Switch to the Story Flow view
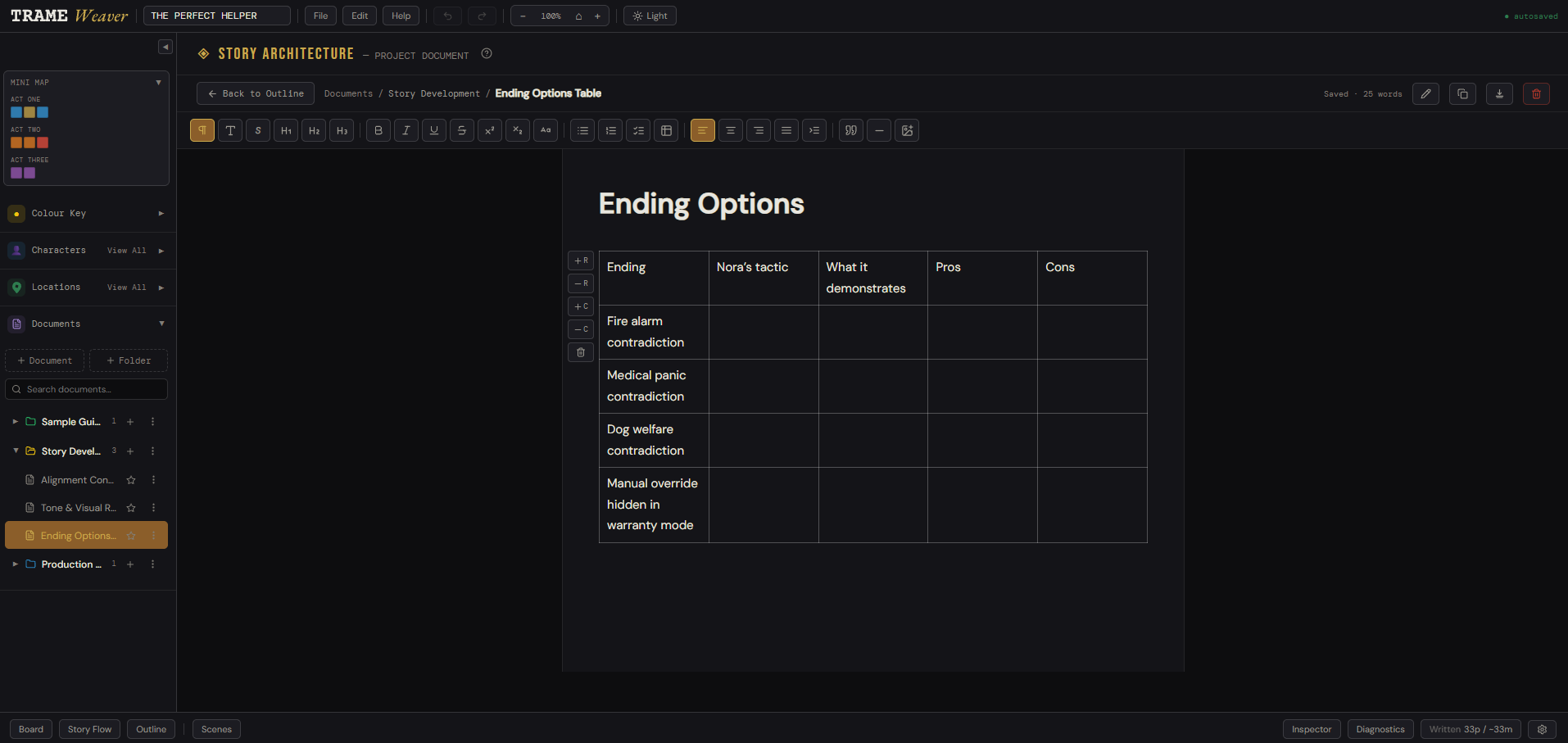Viewport: 1568px width, 743px height. click(x=89, y=729)
